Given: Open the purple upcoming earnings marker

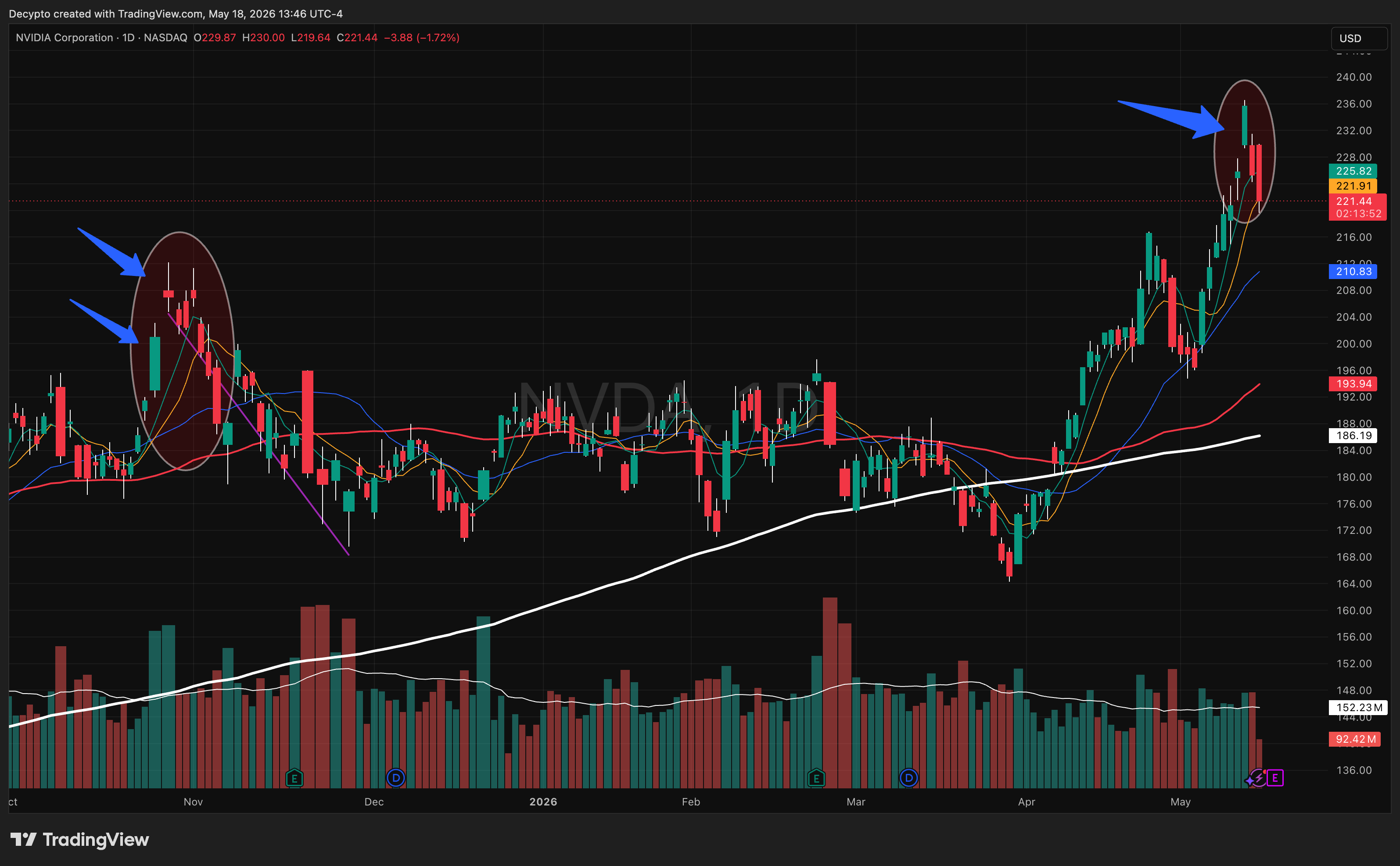Looking at the screenshot, I should [x=1274, y=778].
